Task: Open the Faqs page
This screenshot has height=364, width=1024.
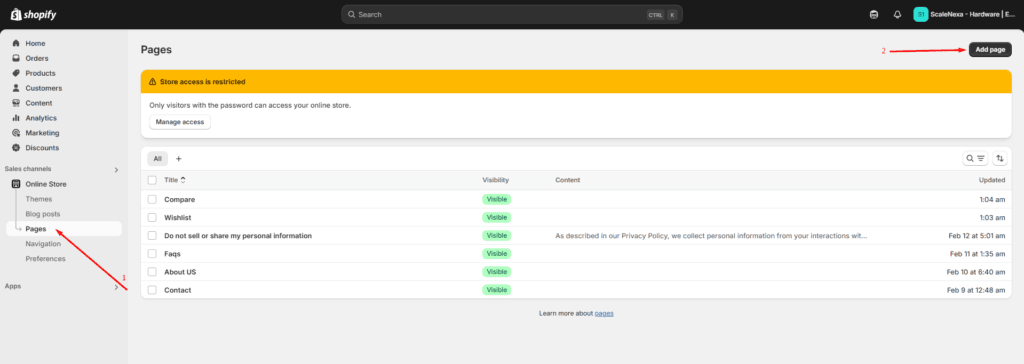Action: (172, 254)
